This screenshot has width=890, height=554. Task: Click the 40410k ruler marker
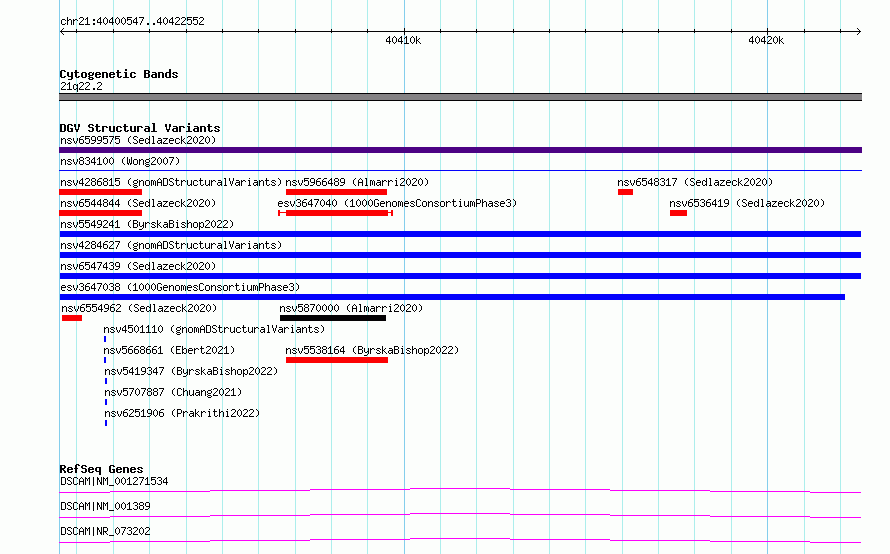403,40
